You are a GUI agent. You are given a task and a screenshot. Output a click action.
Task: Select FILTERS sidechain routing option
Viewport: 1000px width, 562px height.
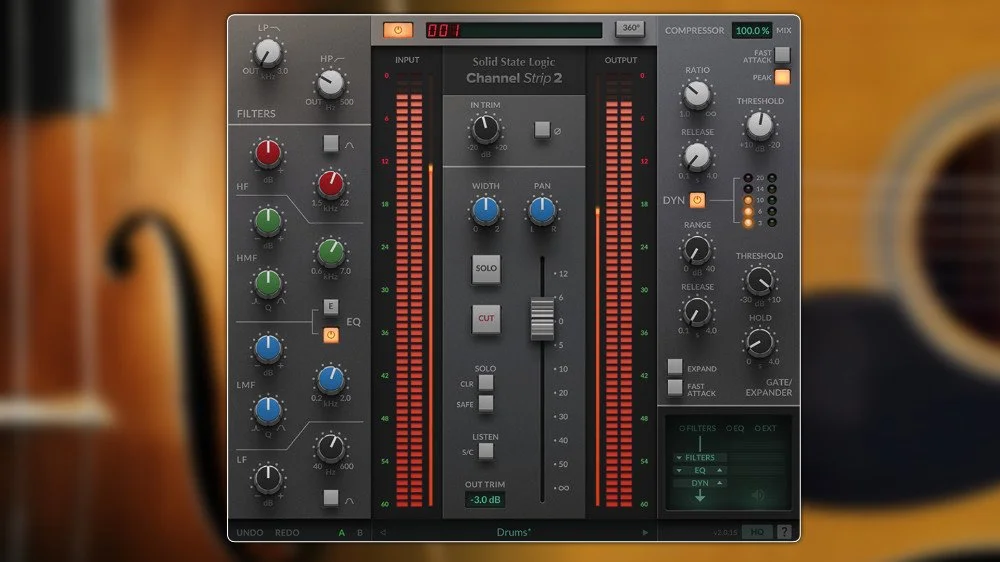698,428
